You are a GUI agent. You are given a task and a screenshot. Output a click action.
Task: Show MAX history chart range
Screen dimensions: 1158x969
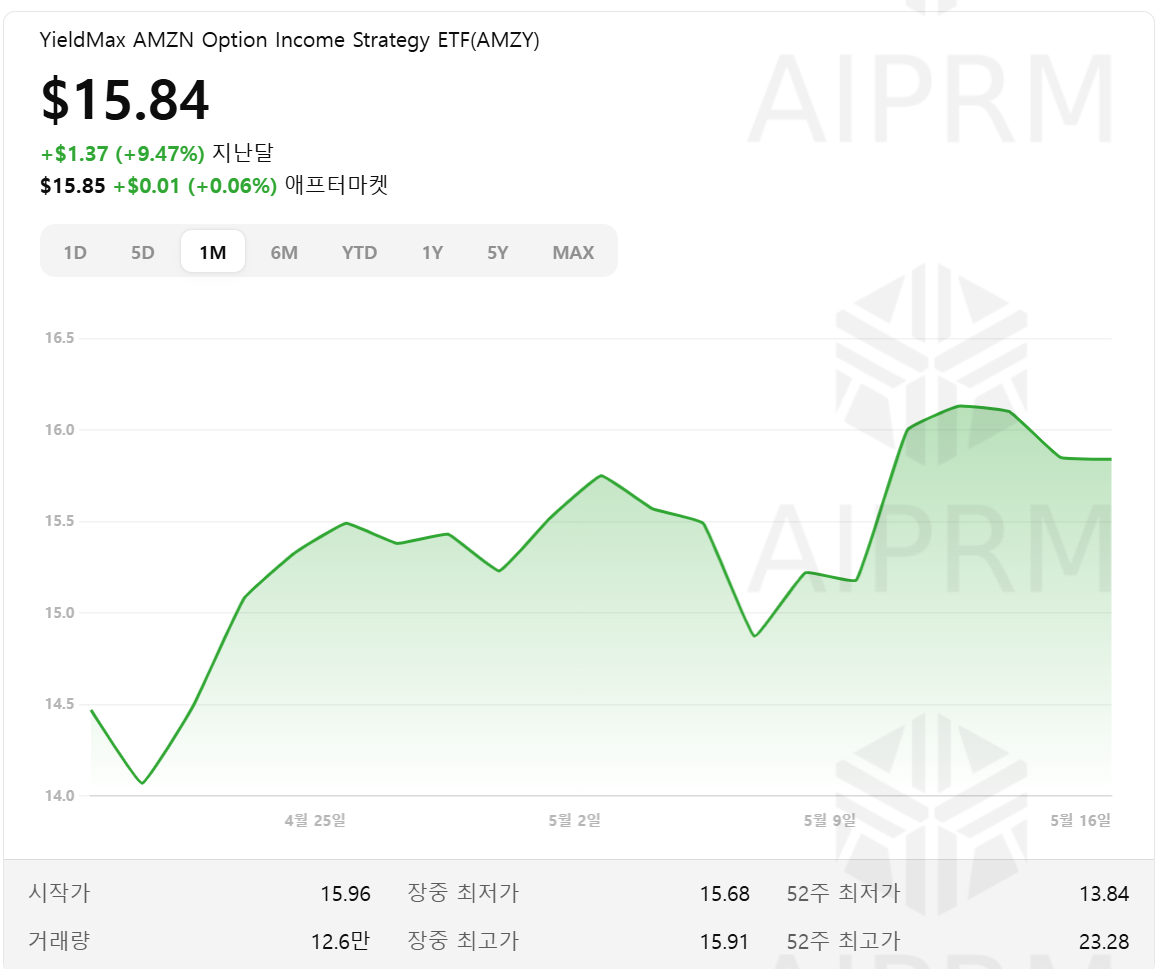tap(573, 253)
